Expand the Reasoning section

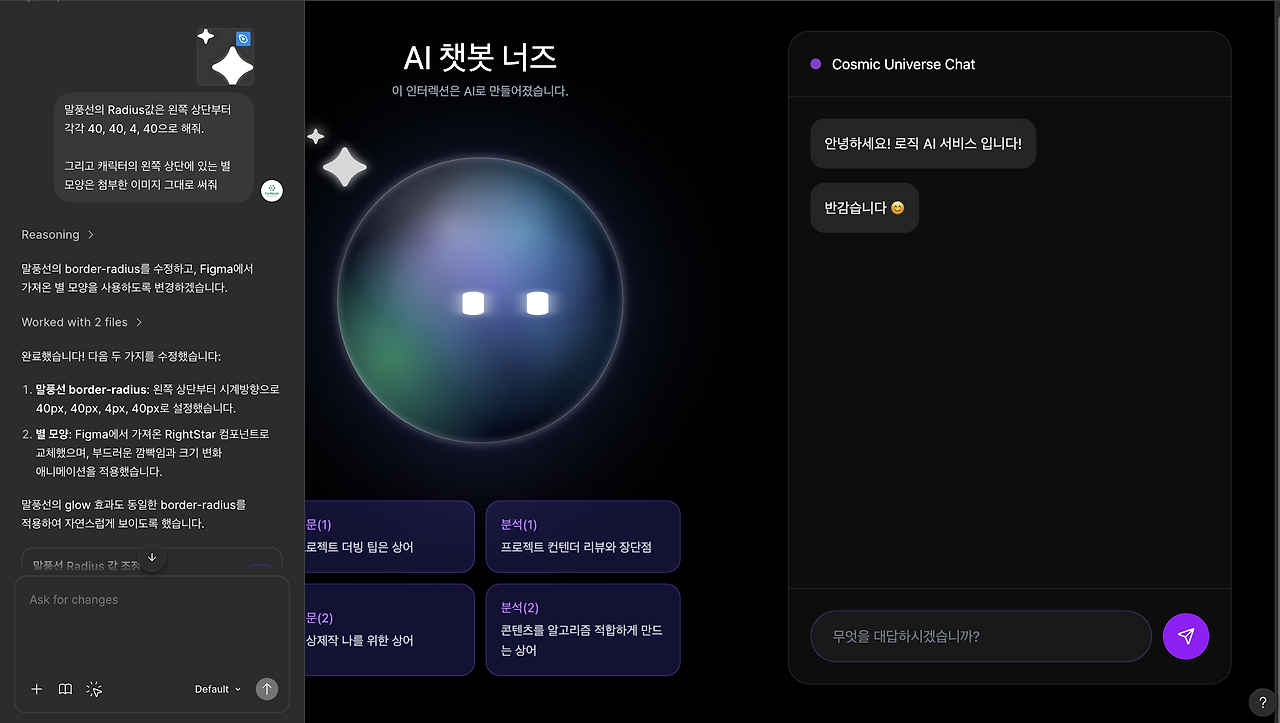click(58, 235)
